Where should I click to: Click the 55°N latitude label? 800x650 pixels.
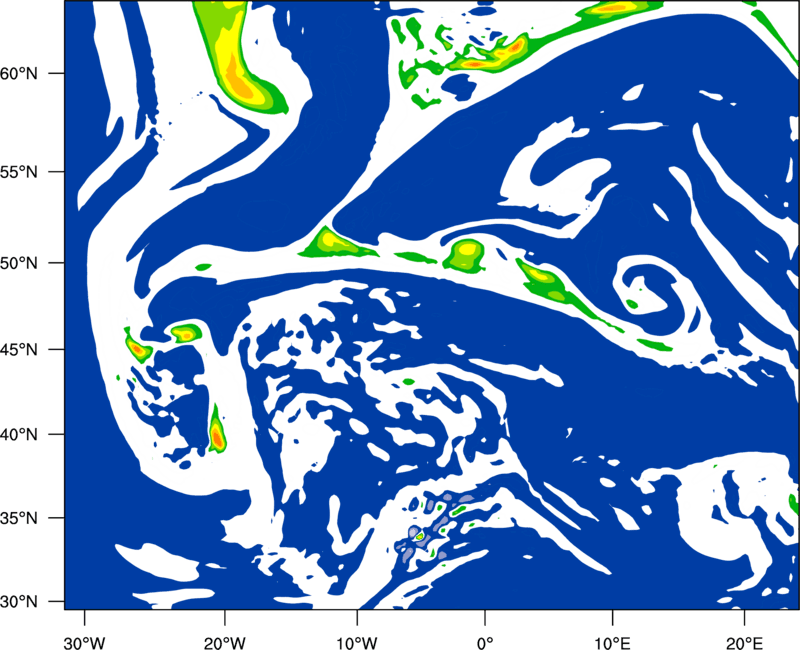(19, 172)
